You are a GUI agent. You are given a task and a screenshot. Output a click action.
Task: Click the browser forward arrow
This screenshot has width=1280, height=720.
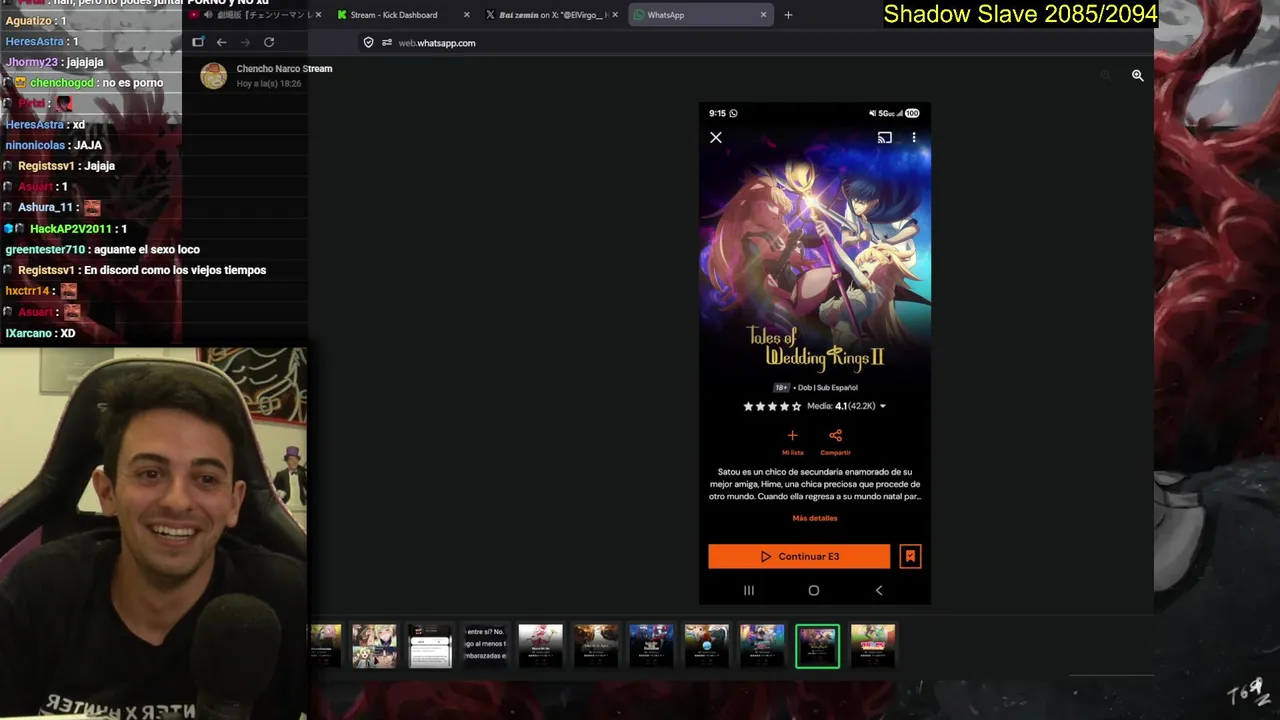(245, 42)
